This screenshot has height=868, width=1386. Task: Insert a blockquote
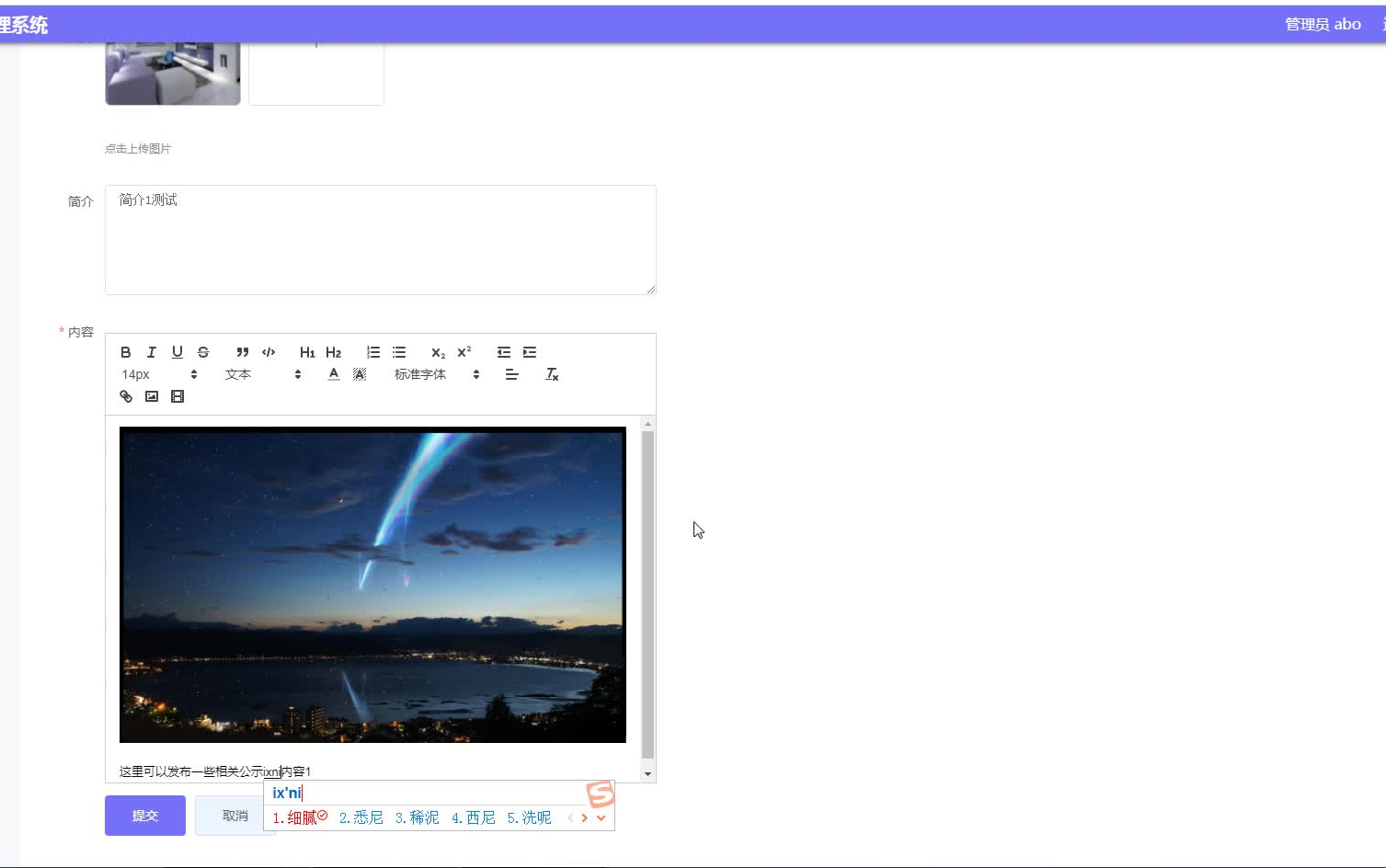(243, 352)
